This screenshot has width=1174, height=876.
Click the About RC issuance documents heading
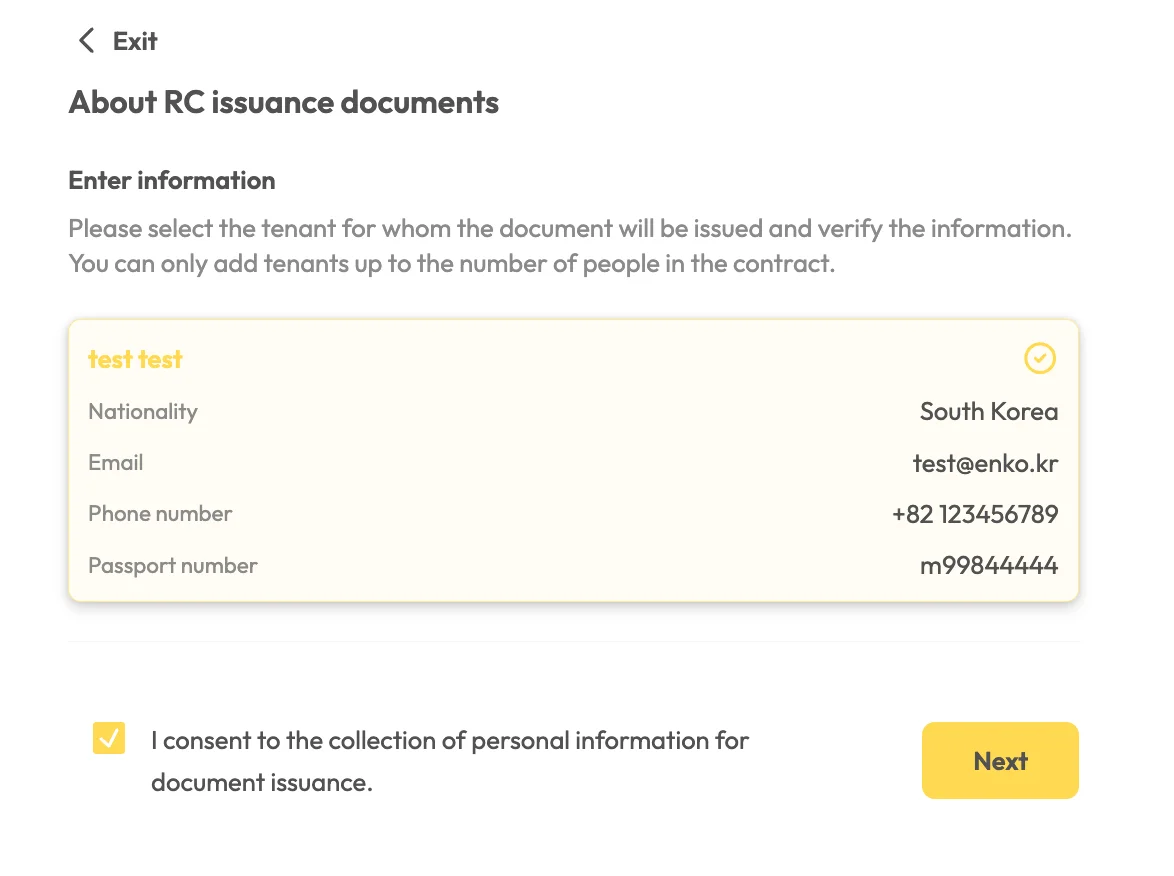click(283, 102)
